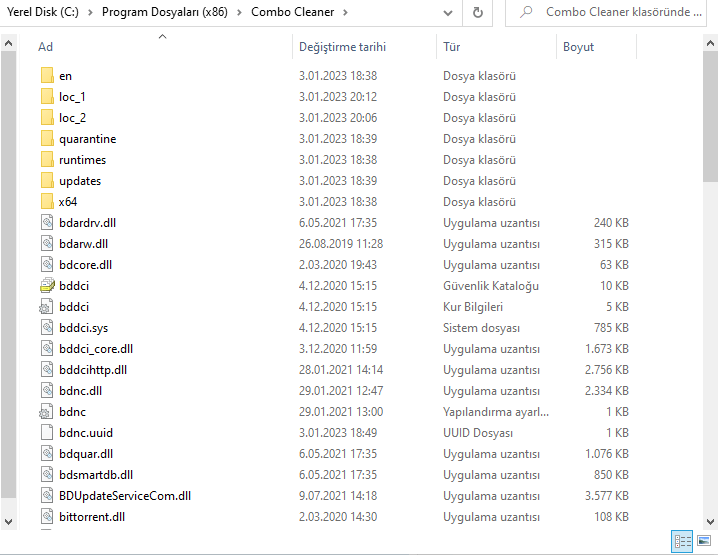The image size is (718, 555).
Task: Select the quarantine folder name
Action: [x=87, y=139]
